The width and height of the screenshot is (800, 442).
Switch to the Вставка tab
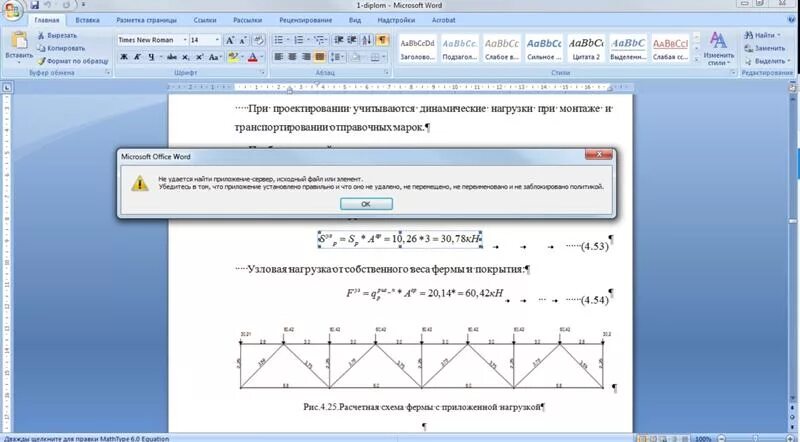pos(87,20)
